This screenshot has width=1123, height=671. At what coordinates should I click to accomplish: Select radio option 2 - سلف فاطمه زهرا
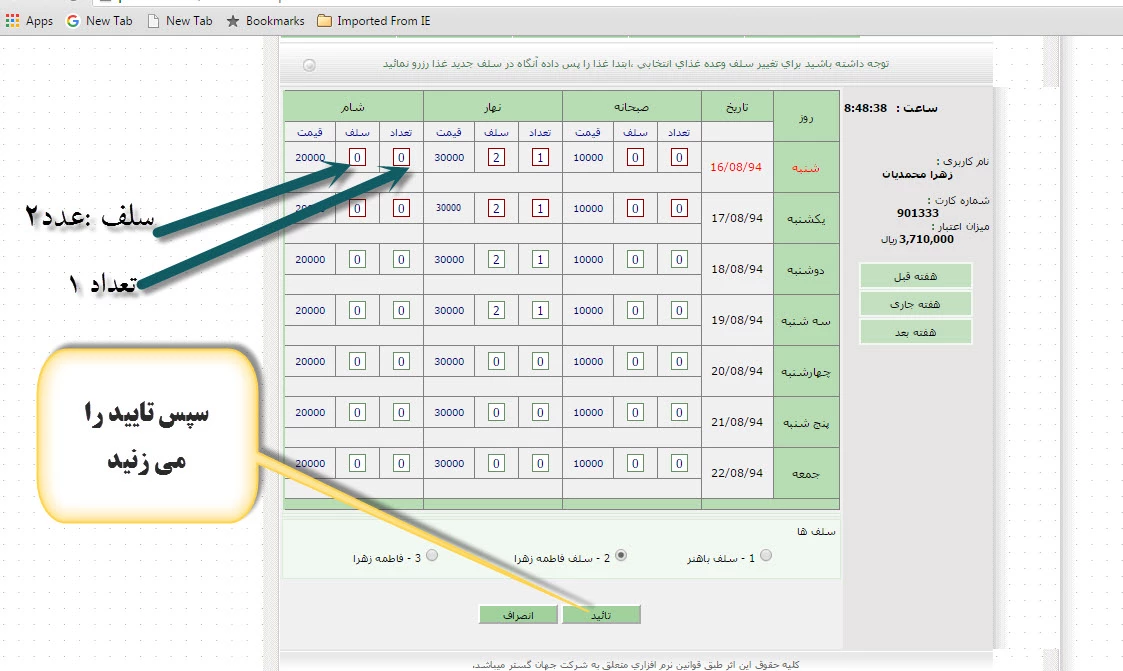coord(621,556)
